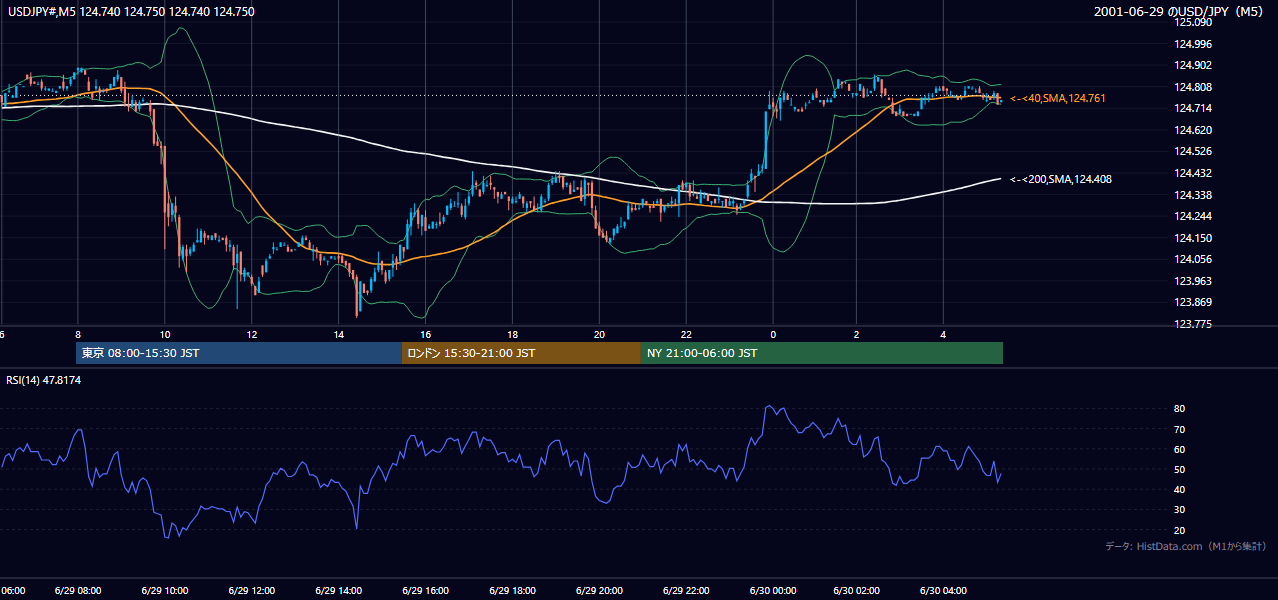Click the 6/30 02:00 bottom time label

(857, 590)
